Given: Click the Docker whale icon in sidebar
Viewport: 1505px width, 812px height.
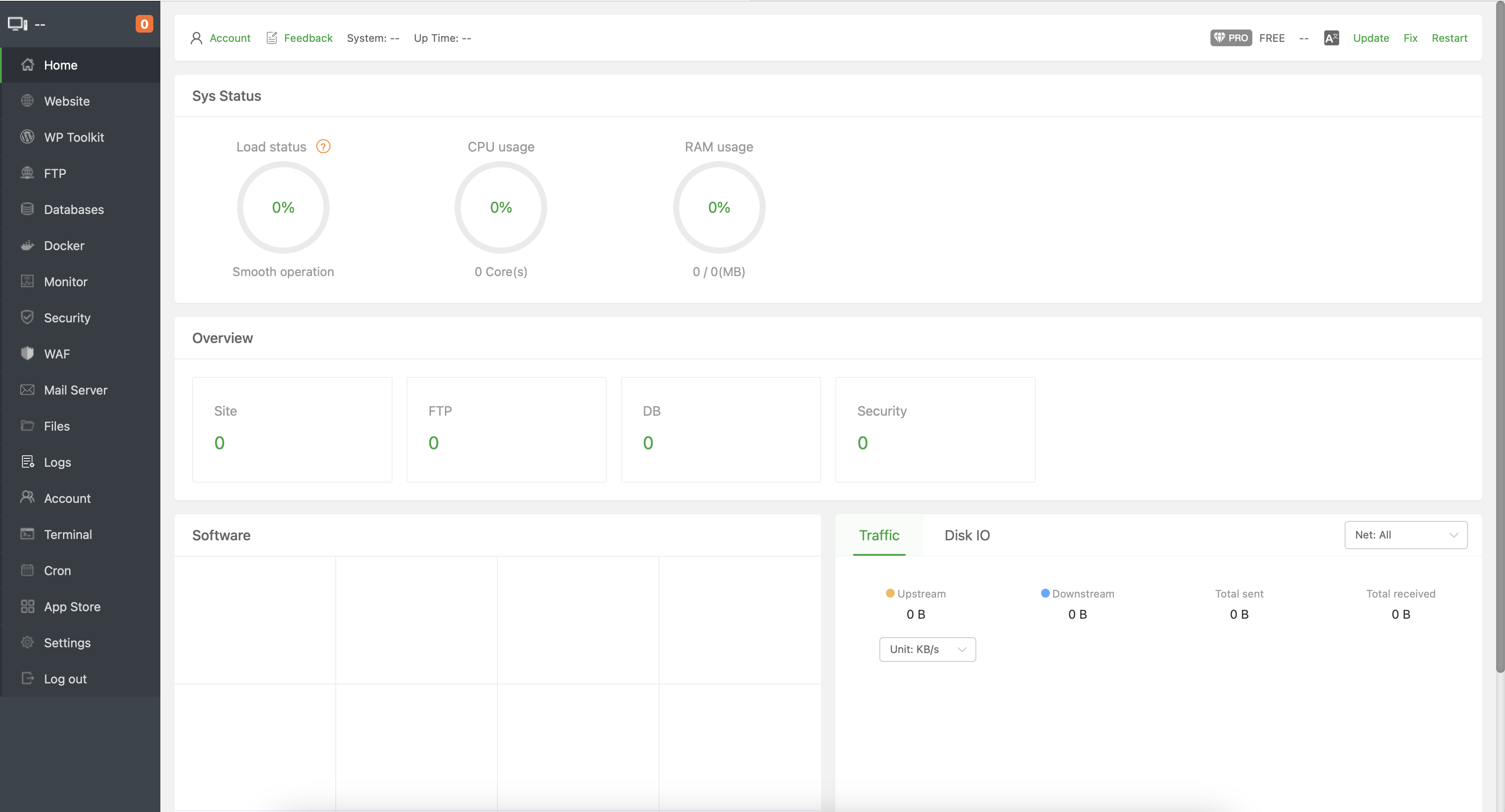Looking at the screenshot, I should pos(27,246).
